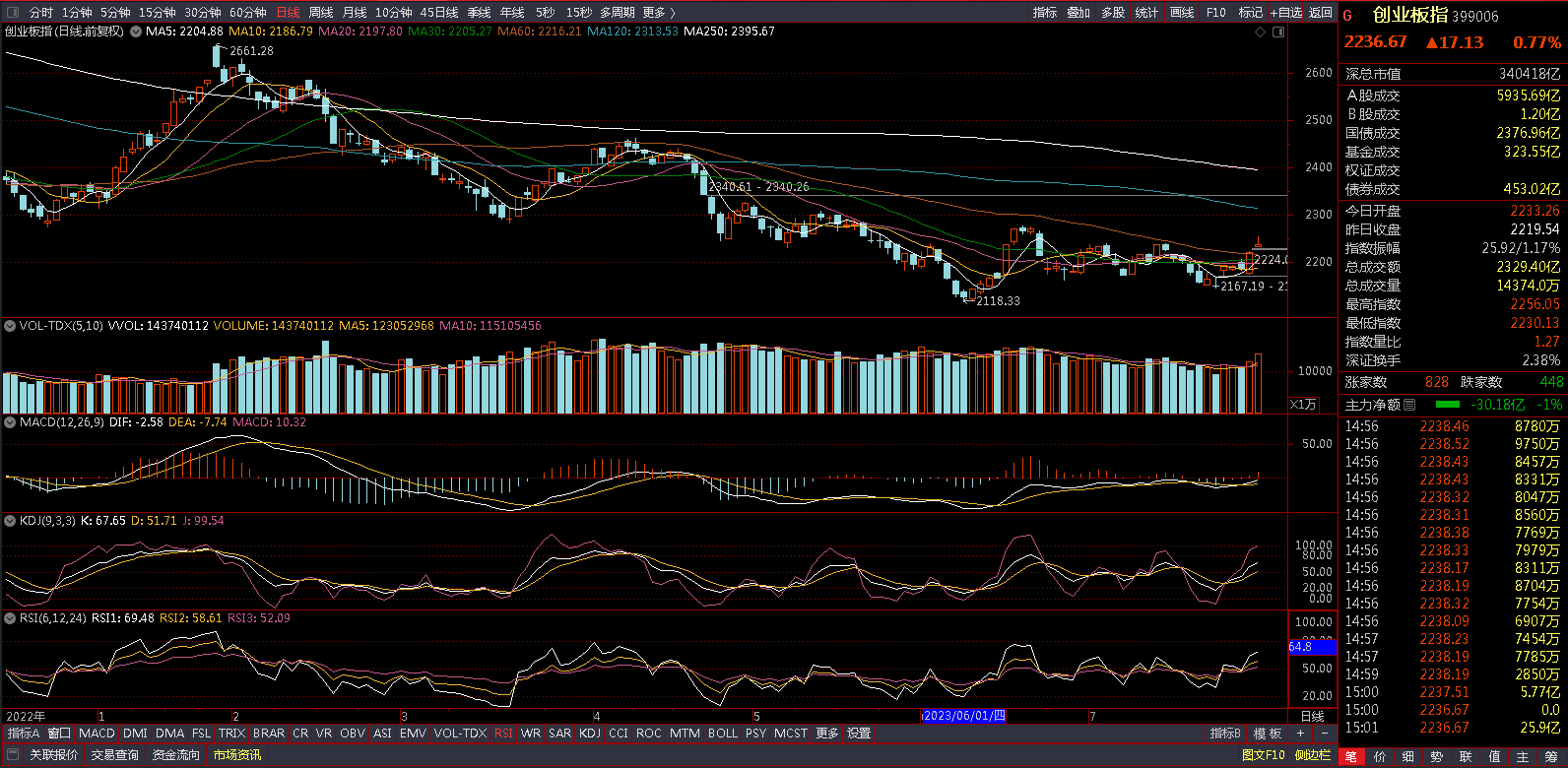This screenshot has width=1568, height=768.
Task: Add to watchlist with +自选
Action: point(1286,13)
